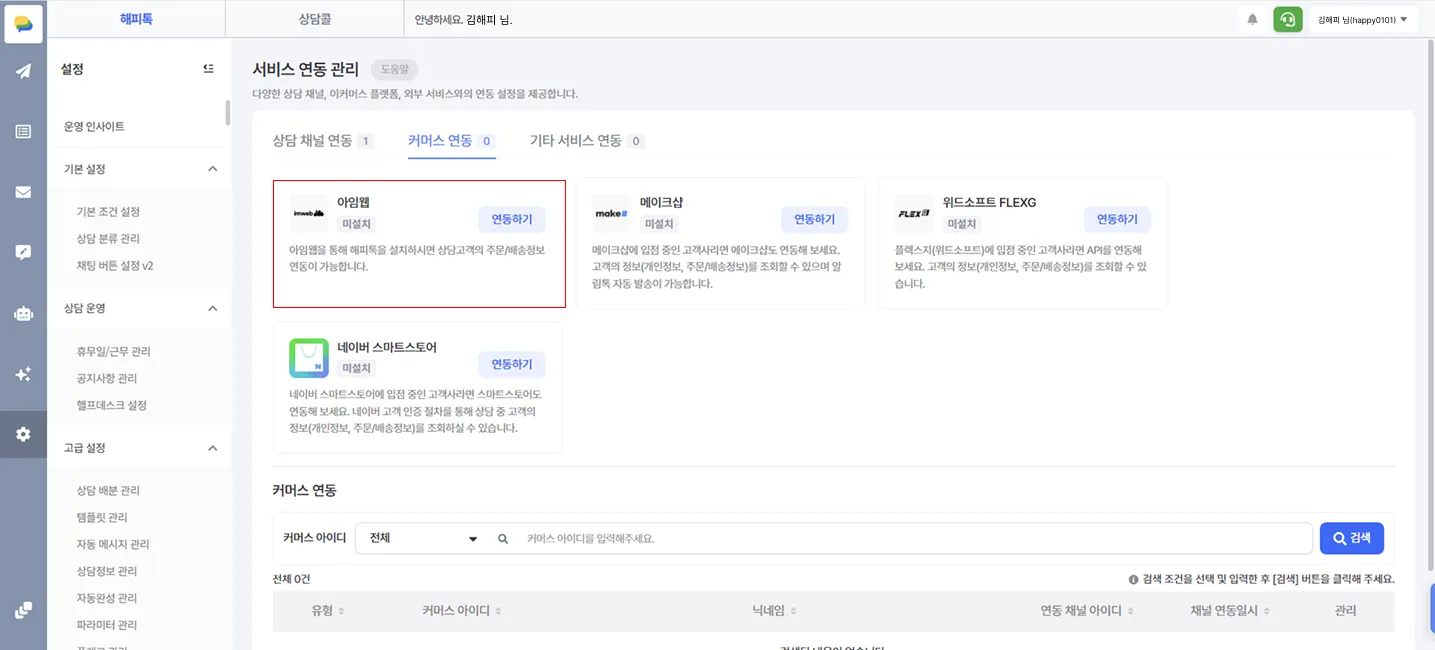Click the 관리 column header
Image resolution: width=1435 pixels, height=650 pixels.
click(x=1345, y=611)
